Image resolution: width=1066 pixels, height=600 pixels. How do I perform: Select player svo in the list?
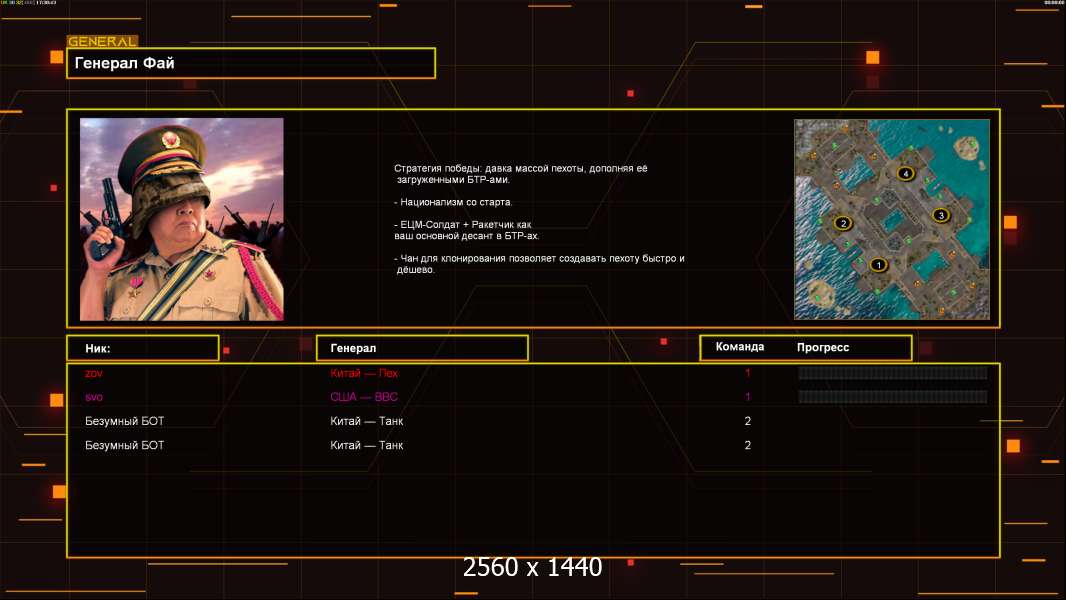tap(94, 397)
